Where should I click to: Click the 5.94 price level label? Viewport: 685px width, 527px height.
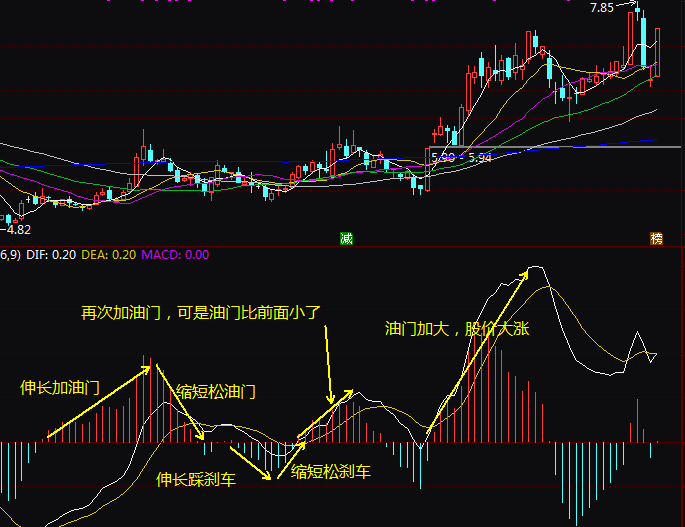click(x=480, y=158)
